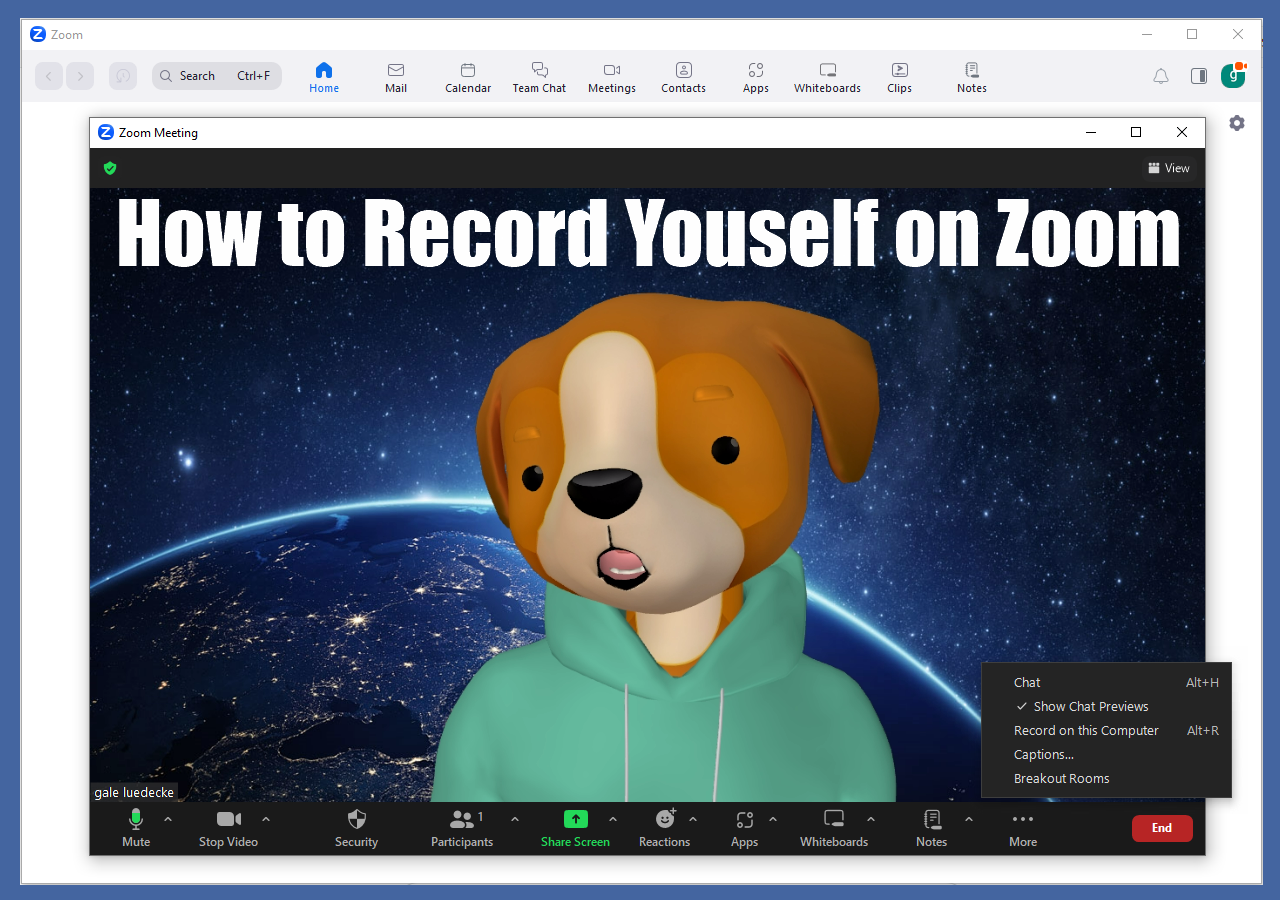This screenshot has width=1280, height=900.
Task: Stop your video
Action: pos(227,828)
